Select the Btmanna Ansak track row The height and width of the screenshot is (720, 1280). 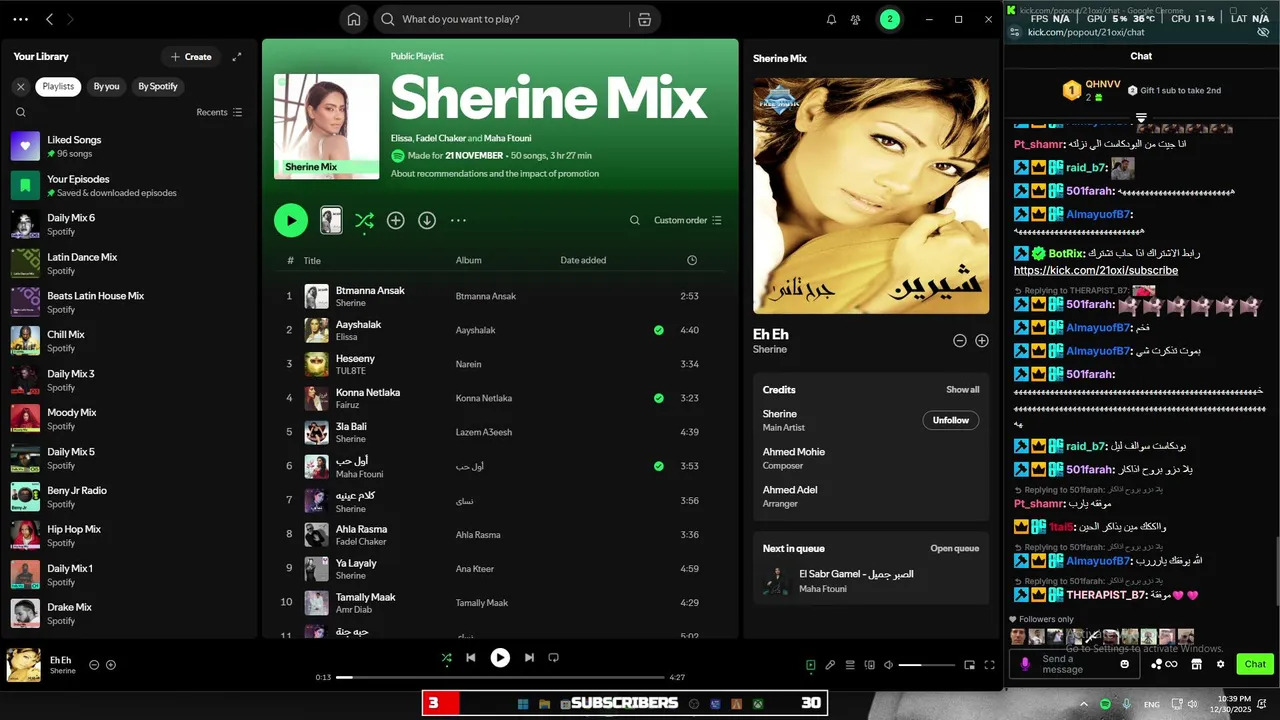(500, 296)
